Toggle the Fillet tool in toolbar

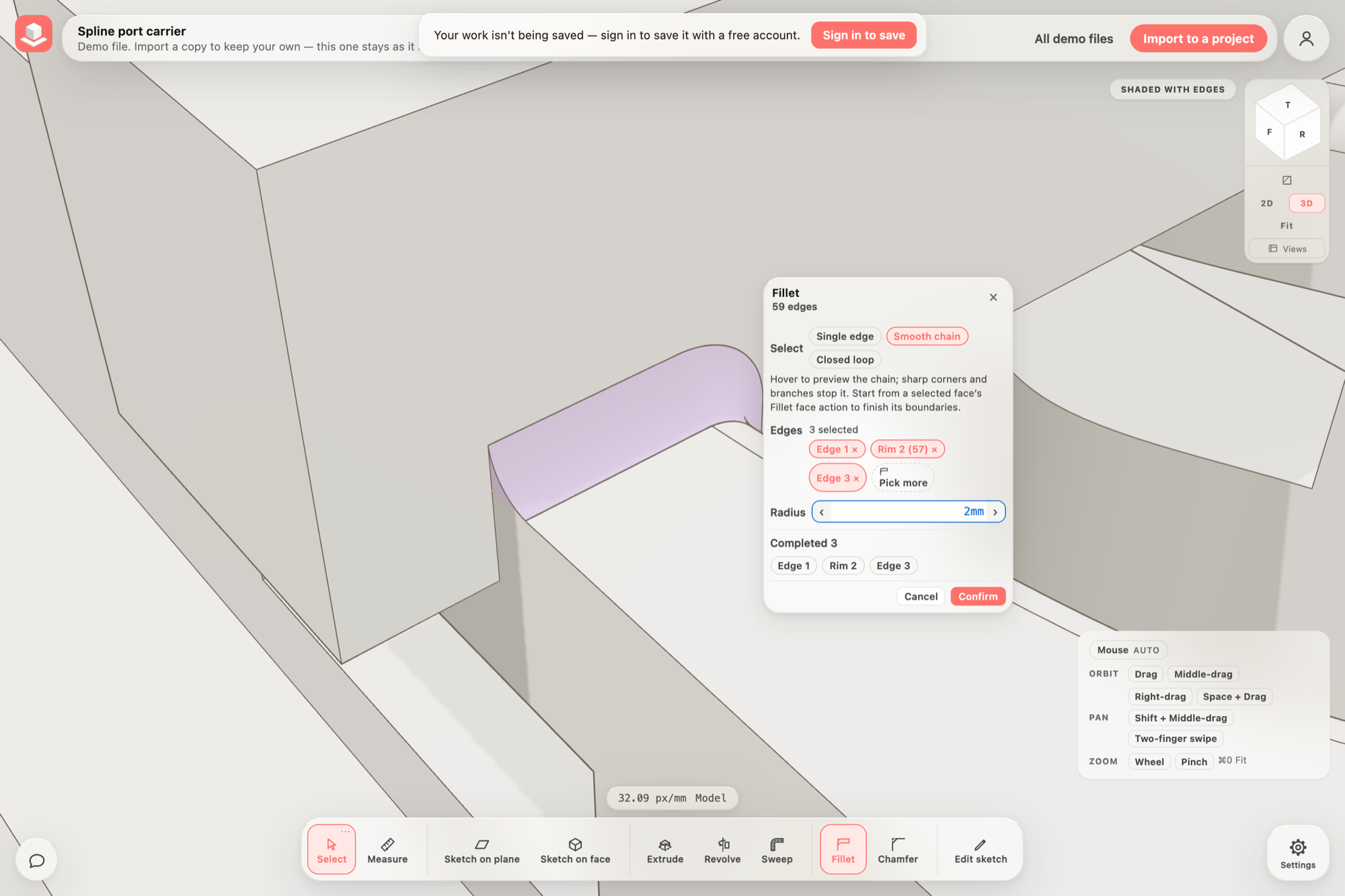click(x=843, y=849)
